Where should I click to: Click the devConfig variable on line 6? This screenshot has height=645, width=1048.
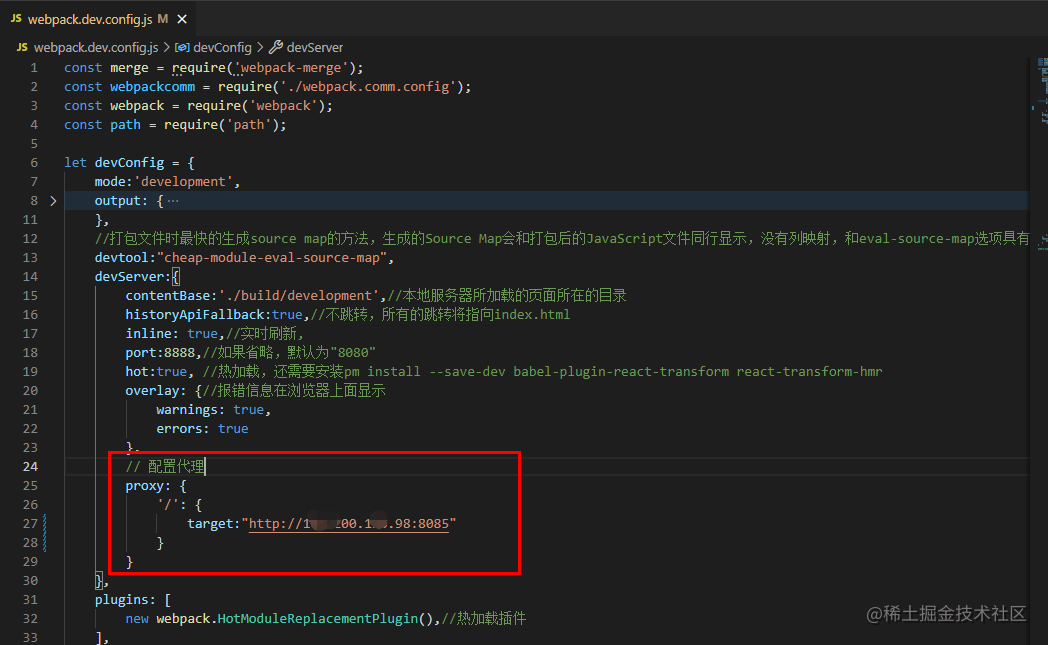coord(129,162)
